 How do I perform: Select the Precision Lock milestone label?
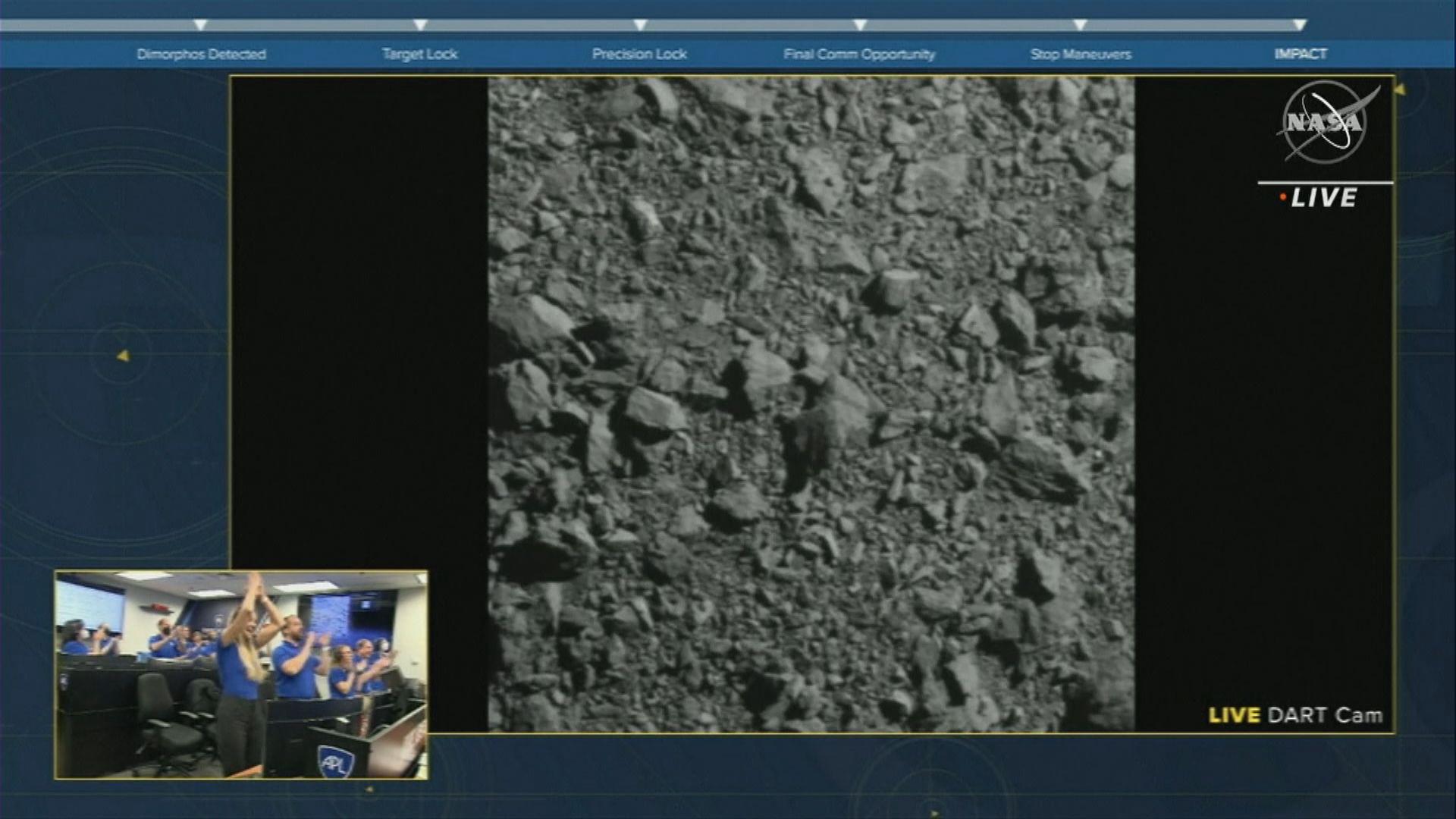click(x=639, y=54)
